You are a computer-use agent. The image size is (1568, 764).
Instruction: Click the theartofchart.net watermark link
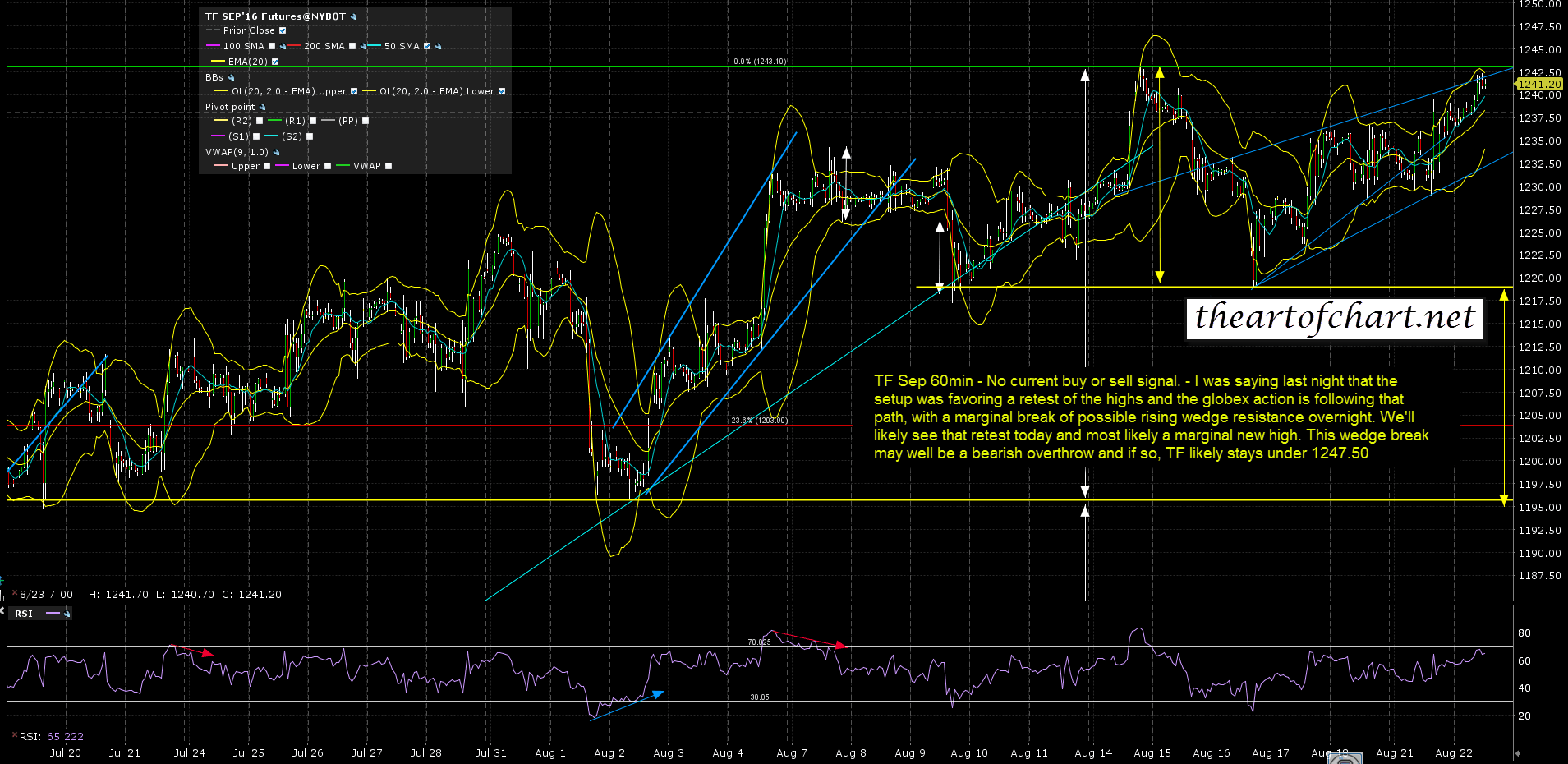point(1335,318)
